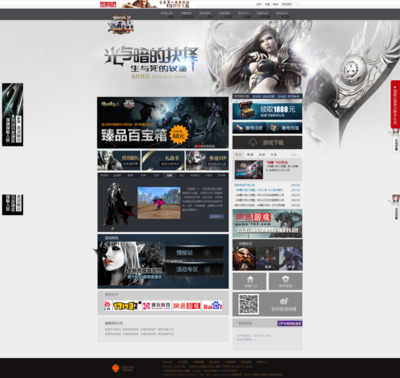The image size is (400, 378).
Task: Open the 活动专区 button
Action: pos(194,269)
